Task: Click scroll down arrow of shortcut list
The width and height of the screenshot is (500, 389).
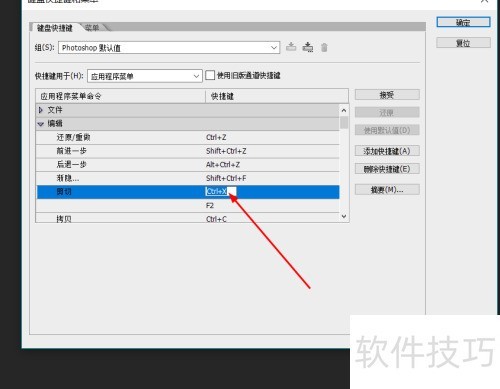Action: point(344,216)
